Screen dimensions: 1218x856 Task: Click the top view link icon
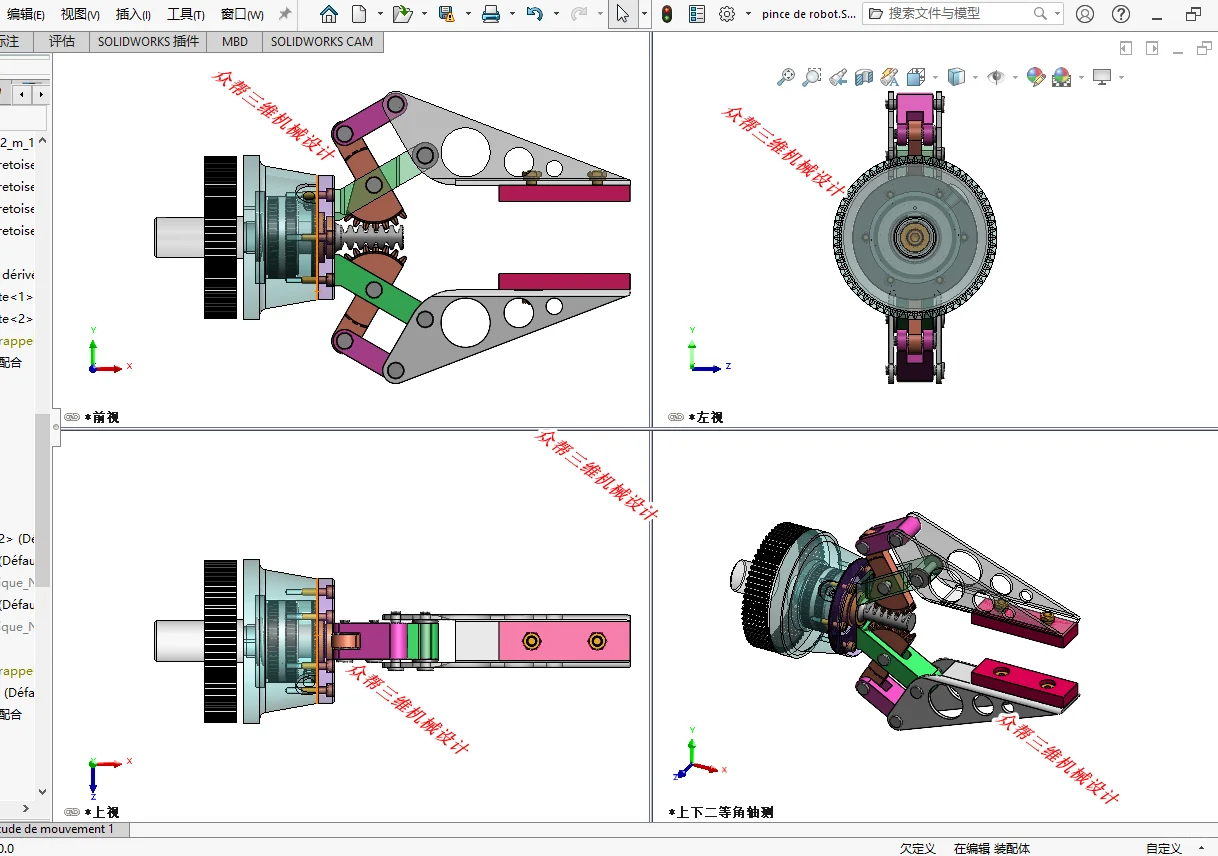tap(71, 812)
